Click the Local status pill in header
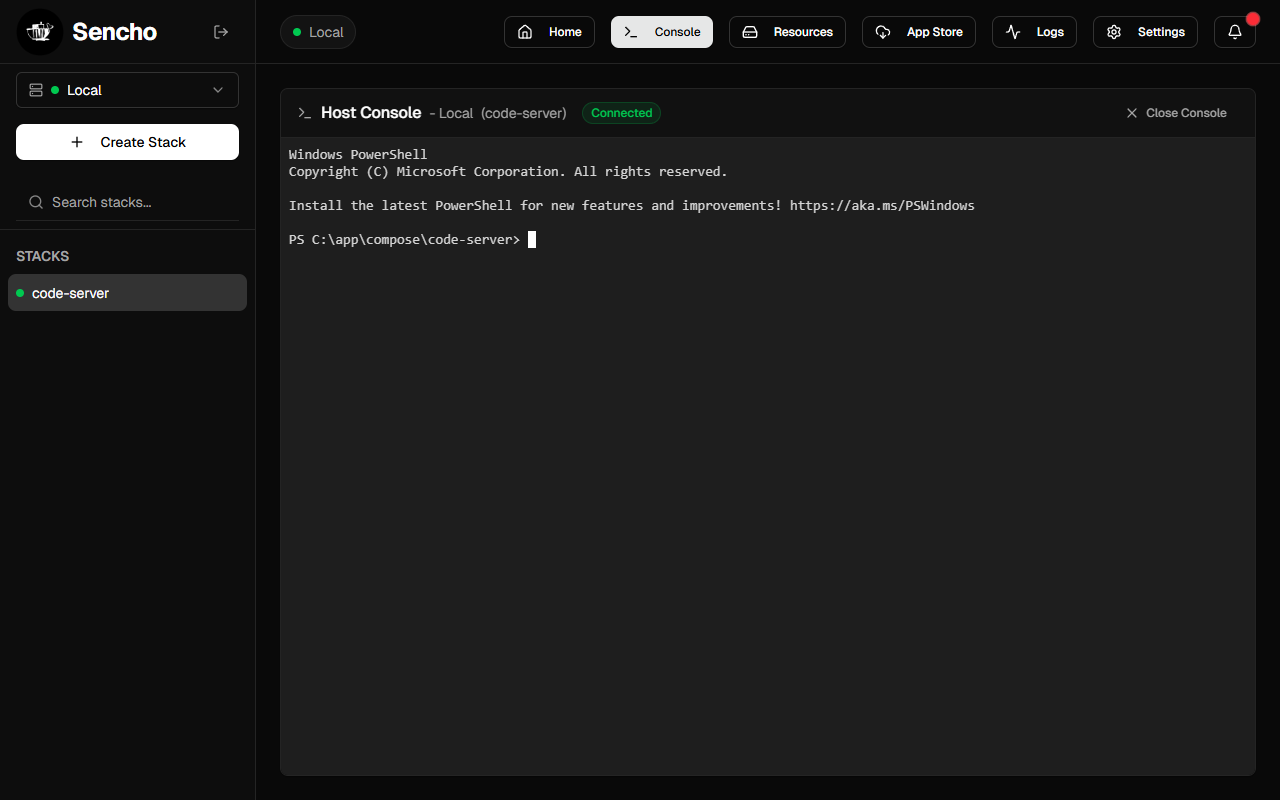Screen dimensions: 1280x800 click(318, 32)
